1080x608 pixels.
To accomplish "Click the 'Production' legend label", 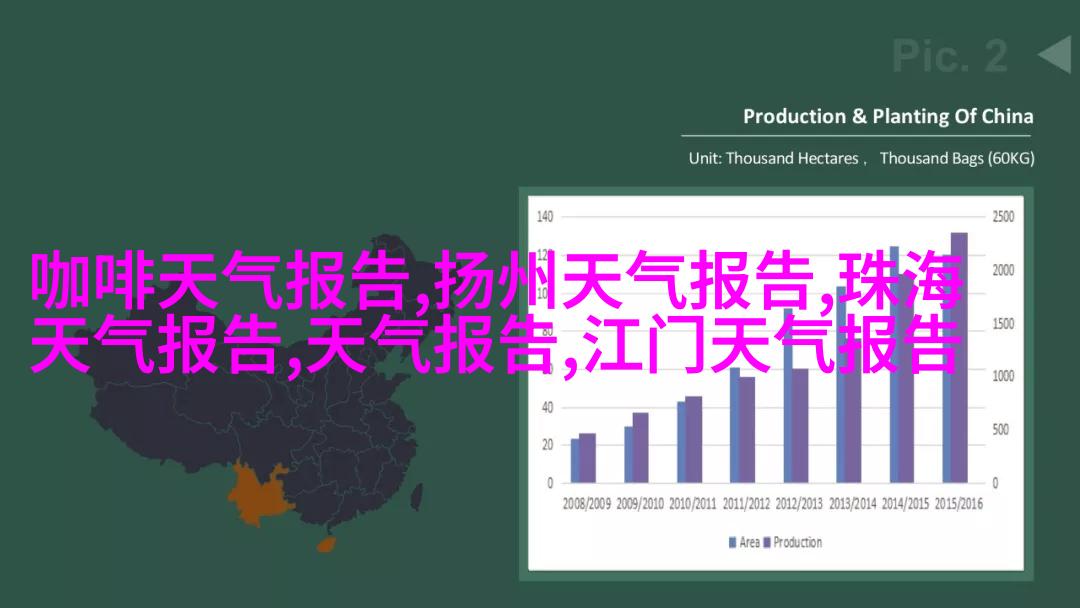I will (x=798, y=543).
